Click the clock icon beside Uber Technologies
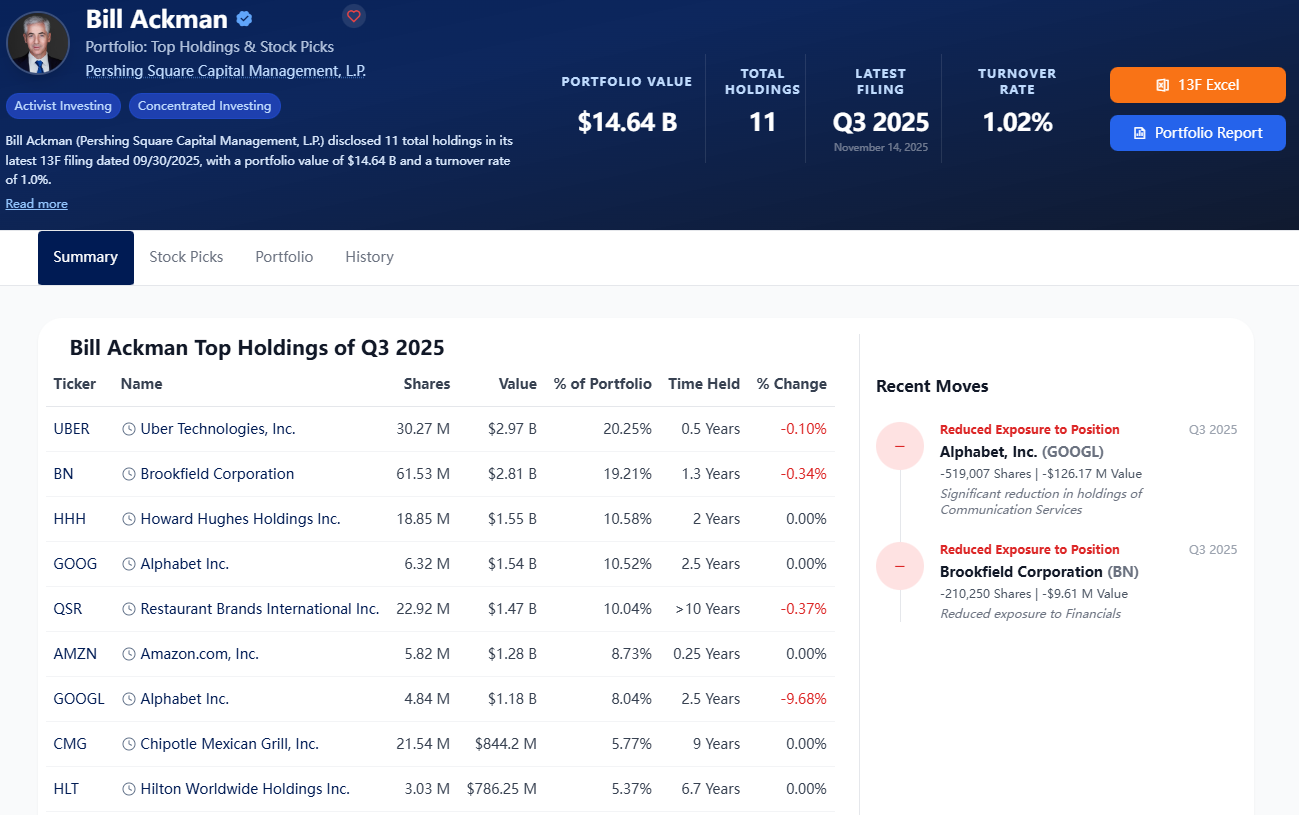This screenshot has height=815, width=1299. tap(129, 429)
